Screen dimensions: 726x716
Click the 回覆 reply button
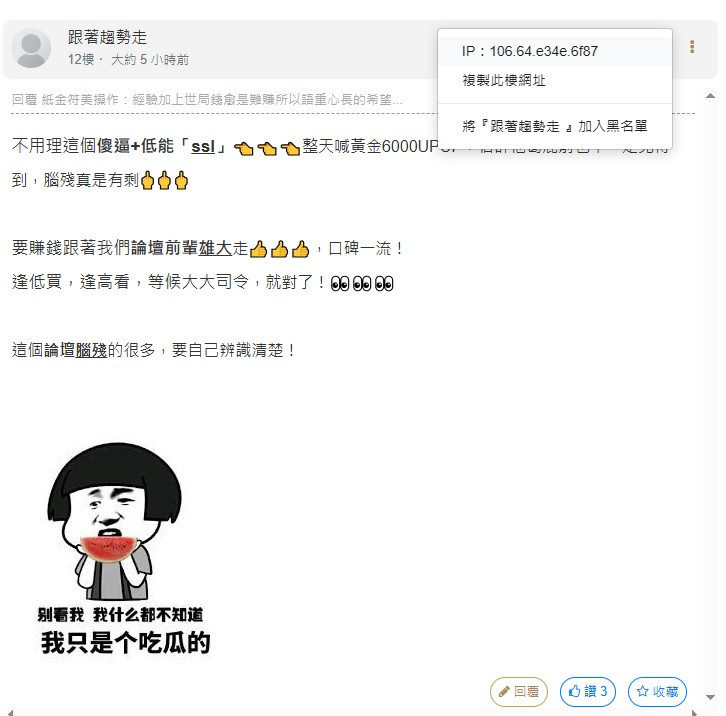519,692
